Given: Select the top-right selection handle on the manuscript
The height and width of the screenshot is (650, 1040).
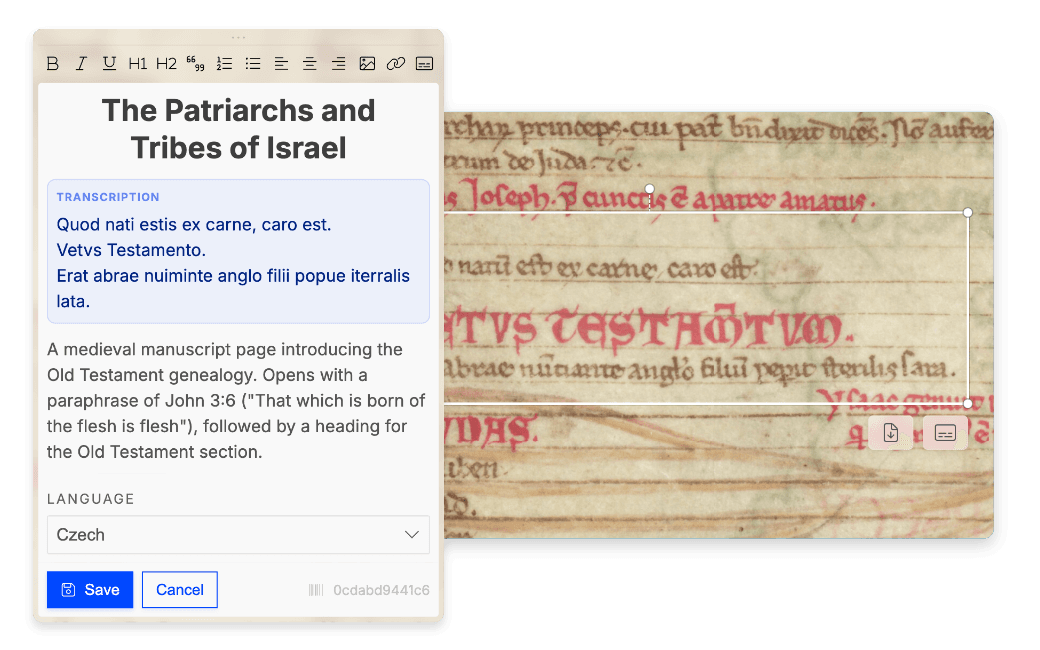Looking at the screenshot, I should click(967, 212).
